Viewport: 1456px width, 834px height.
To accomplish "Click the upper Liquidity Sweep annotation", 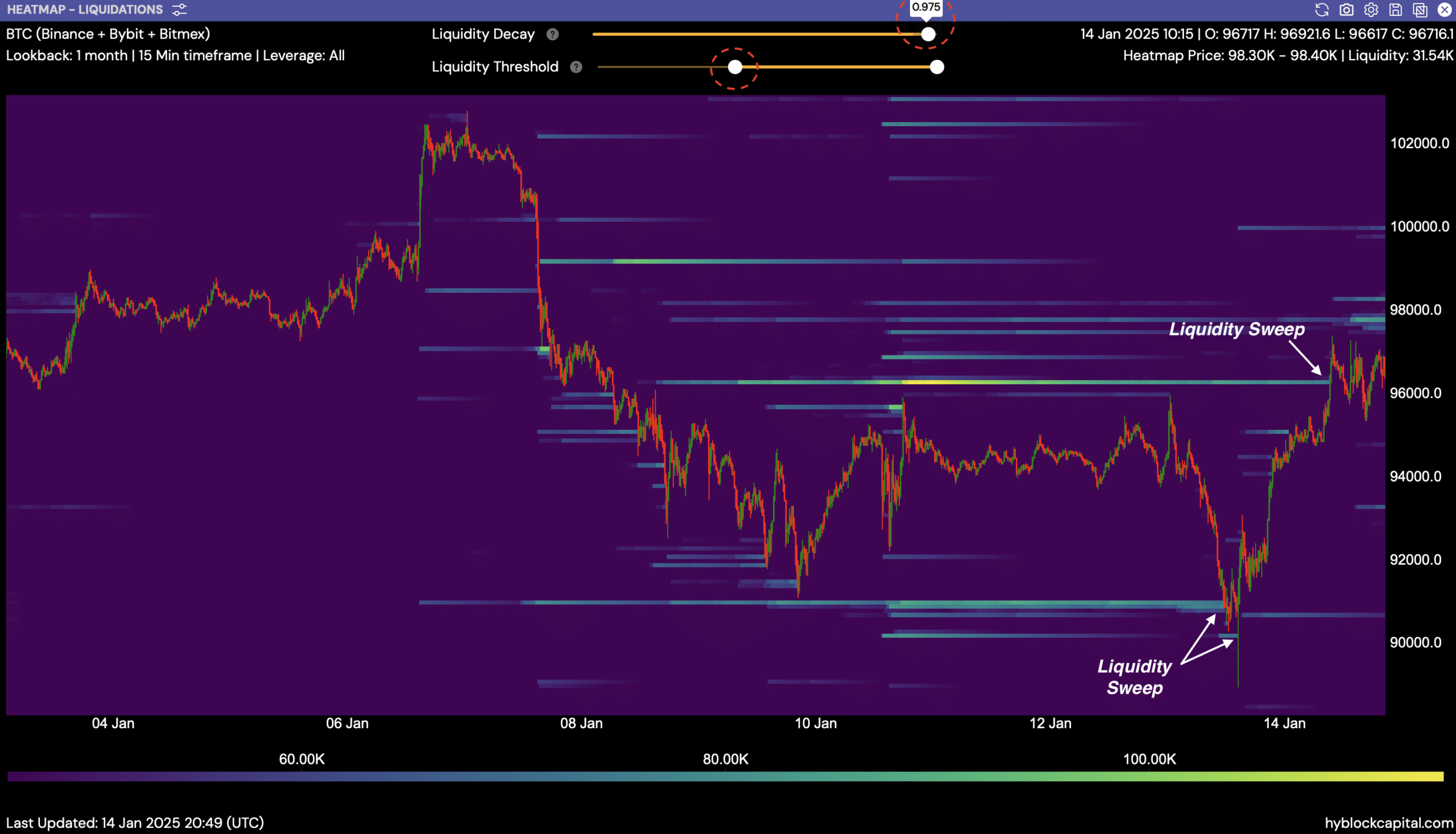I will coord(1236,329).
